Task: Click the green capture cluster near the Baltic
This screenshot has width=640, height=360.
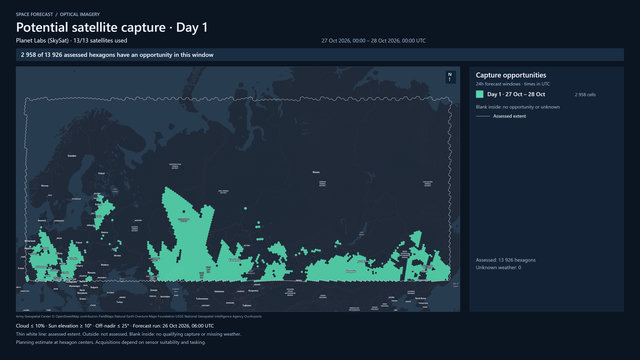Action: [103, 211]
